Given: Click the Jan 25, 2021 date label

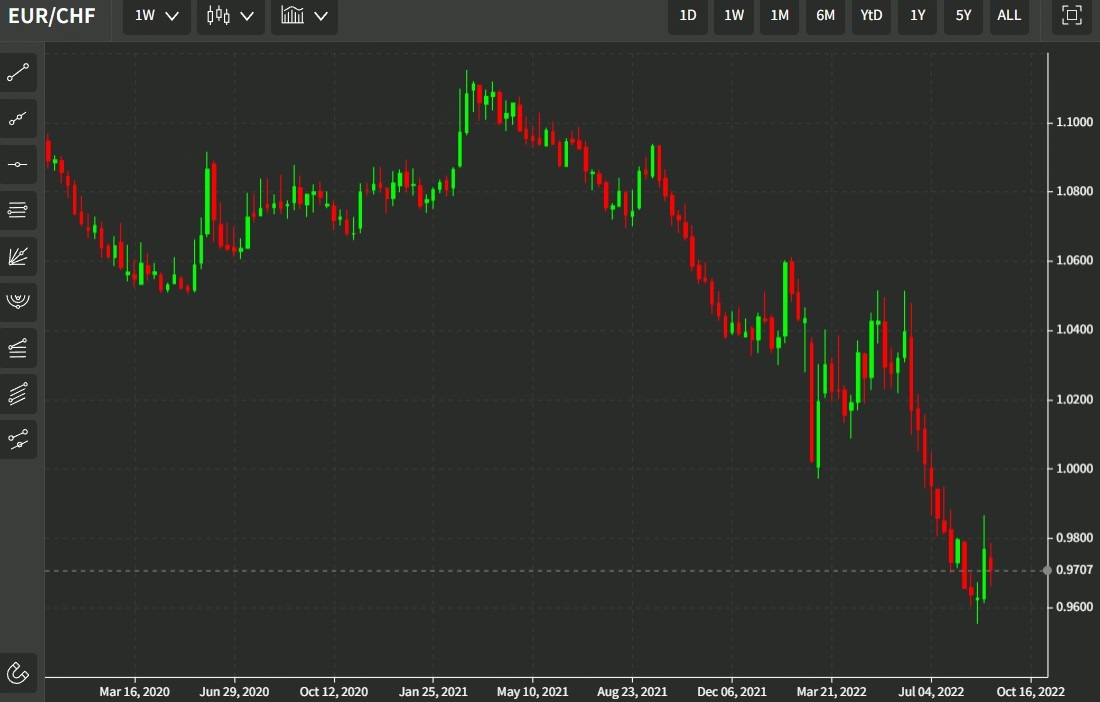Looking at the screenshot, I should pyautogui.click(x=433, y=691).
